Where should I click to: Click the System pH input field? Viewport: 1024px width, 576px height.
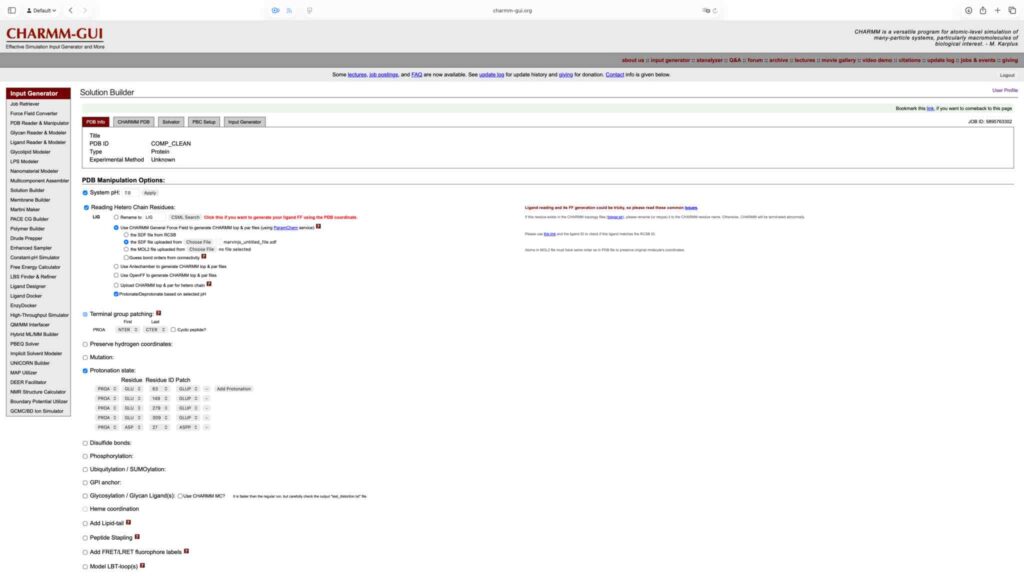129,192
